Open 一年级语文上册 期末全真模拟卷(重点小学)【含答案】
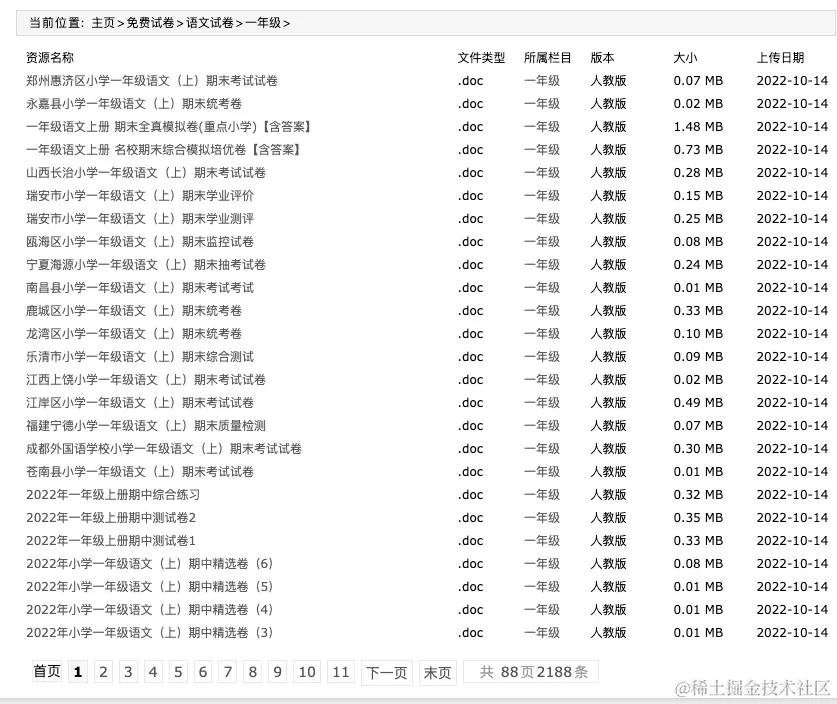The image size is (837, 704). click(169, 126)
